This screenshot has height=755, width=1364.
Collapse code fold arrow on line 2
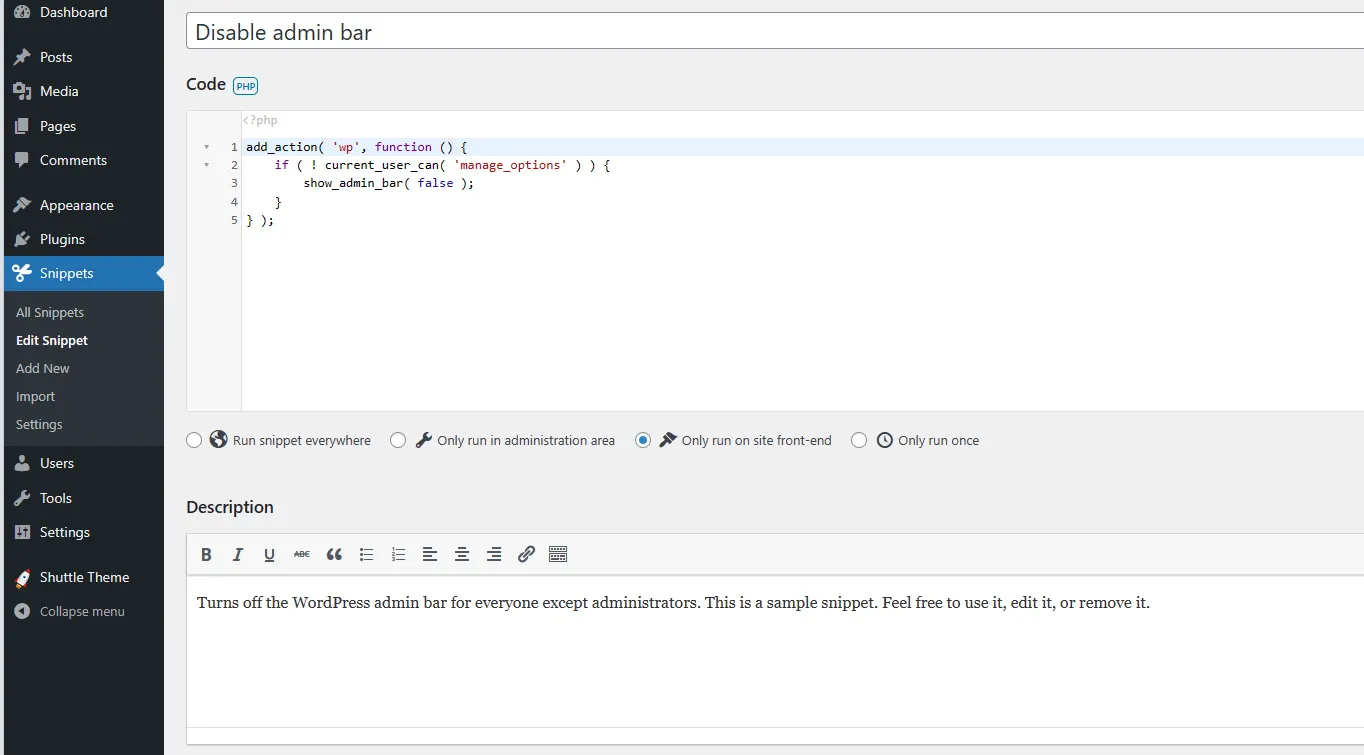[x=207, y=165]
